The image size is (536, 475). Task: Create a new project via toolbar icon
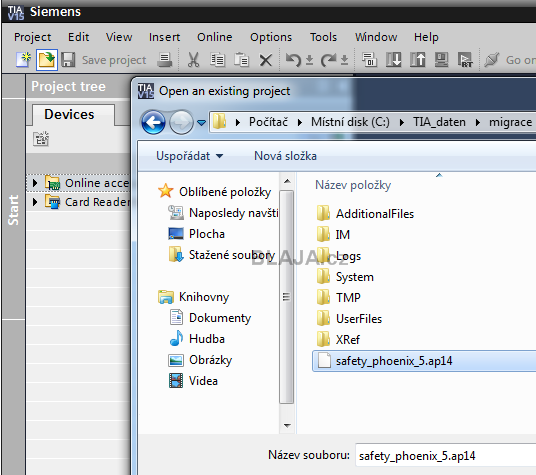click(x=24, y=60)
